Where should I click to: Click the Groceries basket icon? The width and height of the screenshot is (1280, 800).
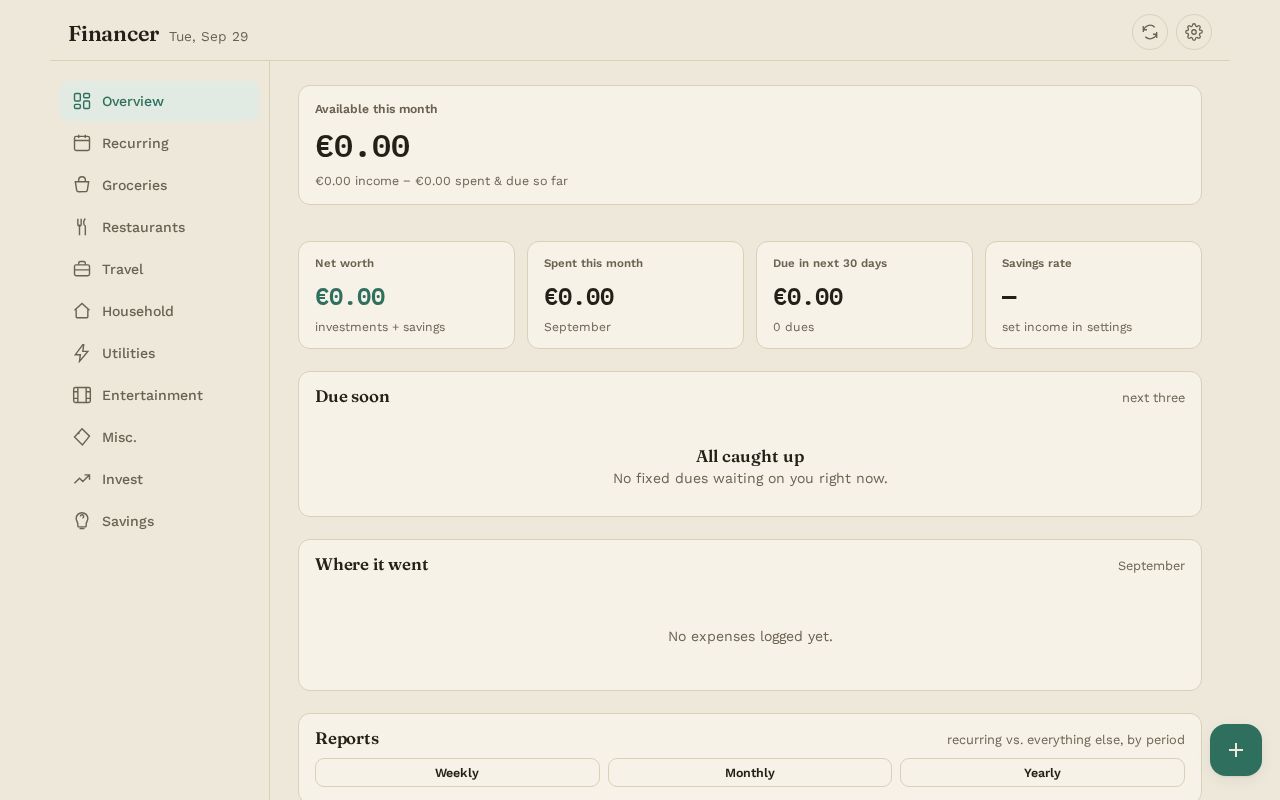tap(82, 185)
